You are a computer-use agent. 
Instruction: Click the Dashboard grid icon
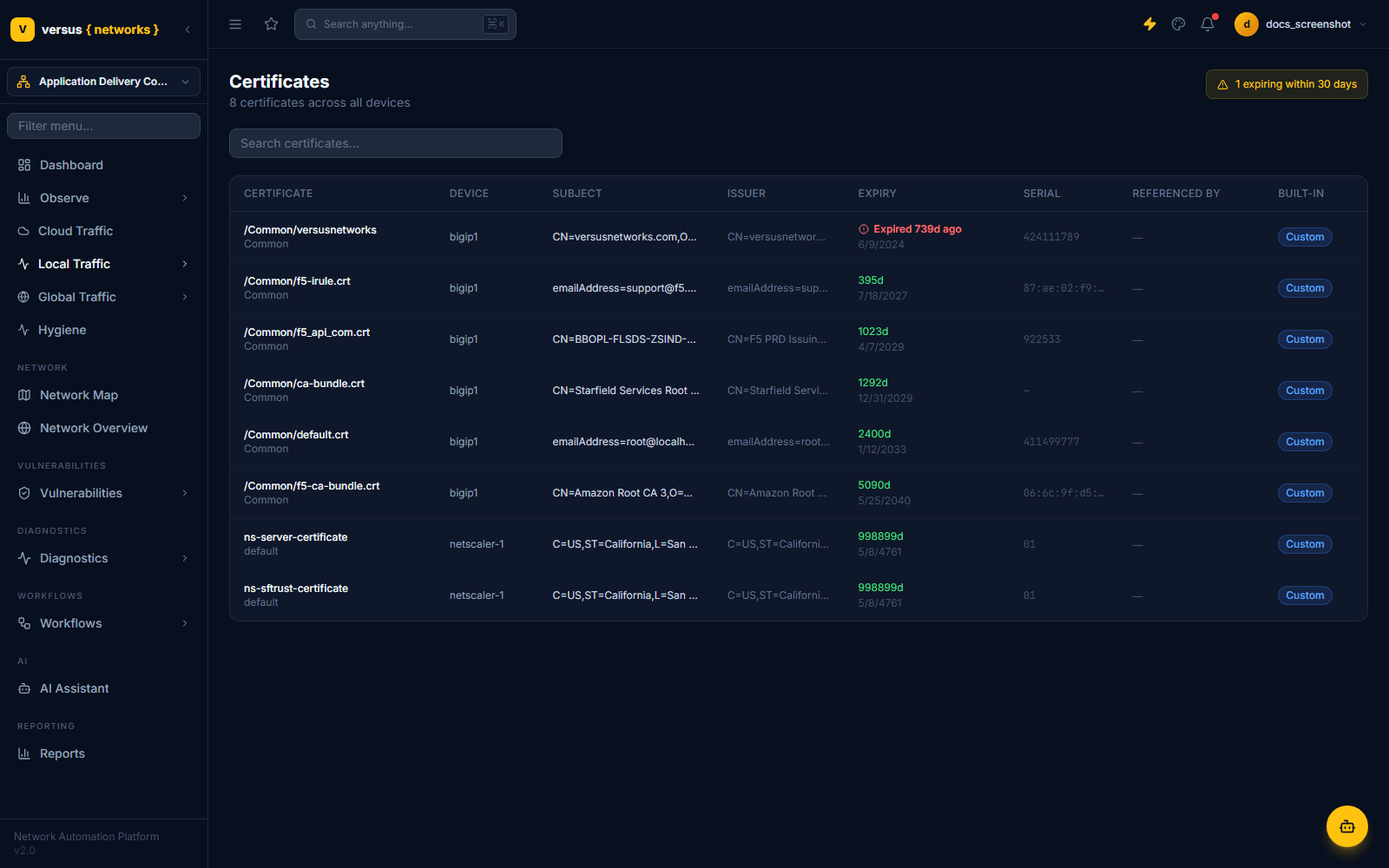[24, 165]
